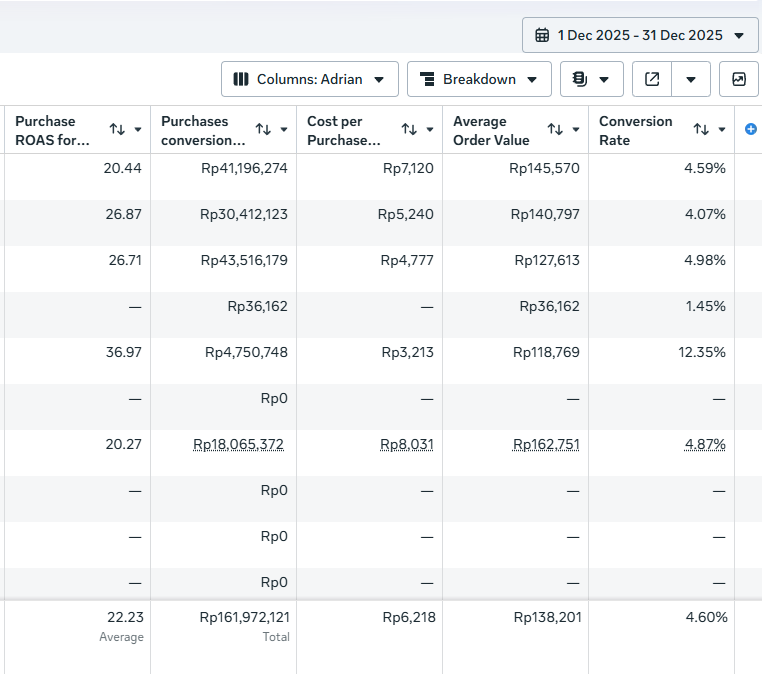
Task: Open export options caret dropdown
Action: pyautogui.click(x=691, y=79)
